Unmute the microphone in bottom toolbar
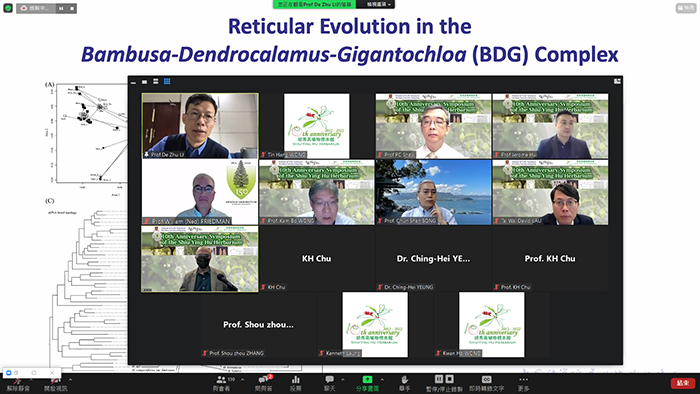Screen dimensions: 700x394 [17, 384]
